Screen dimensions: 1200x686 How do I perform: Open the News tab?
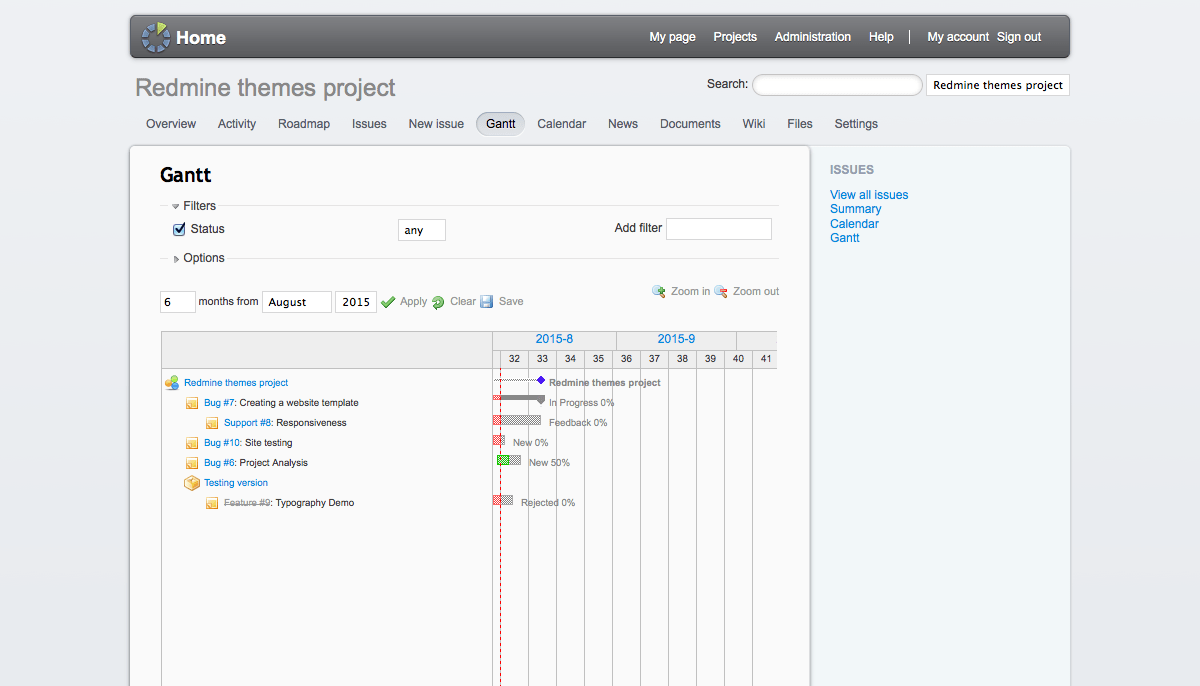pos(623,124)
